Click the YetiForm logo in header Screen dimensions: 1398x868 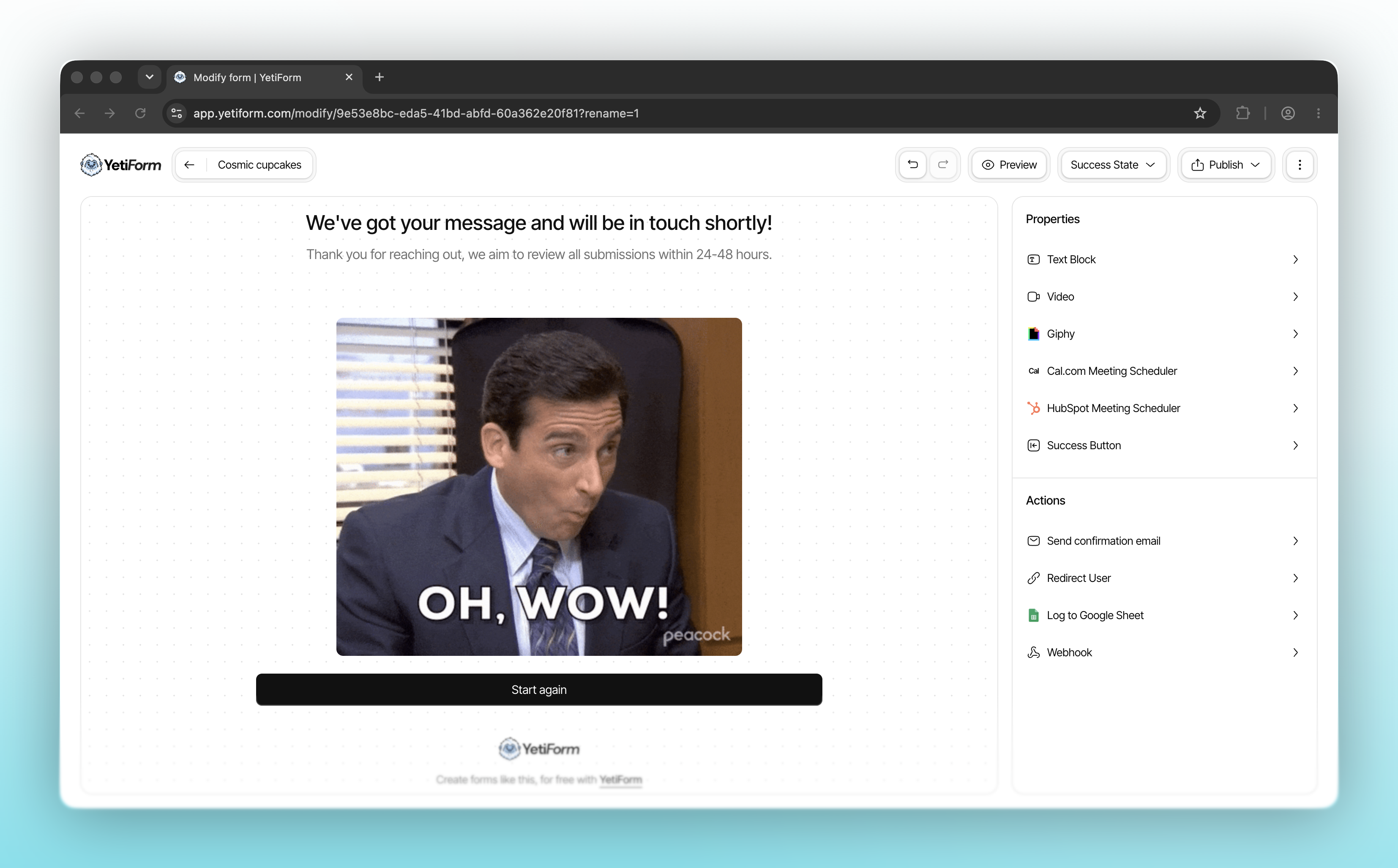click(x=120, y=165)
